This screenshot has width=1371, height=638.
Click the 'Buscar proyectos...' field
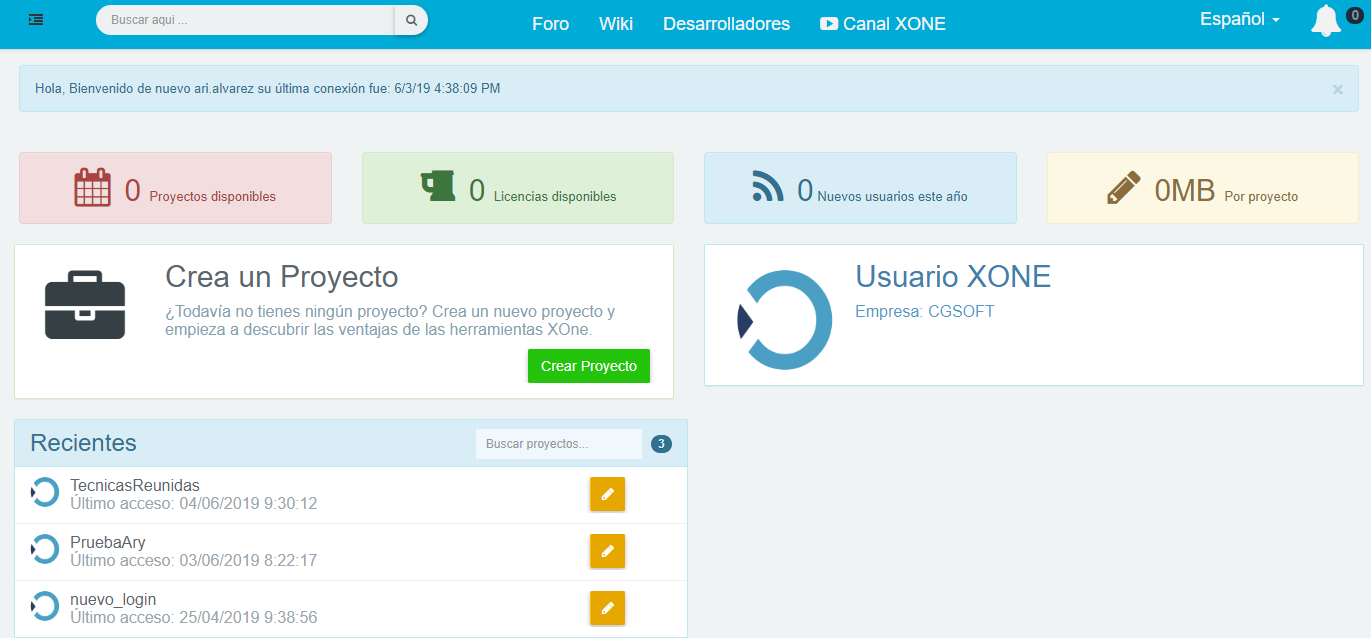click(559, 444)
